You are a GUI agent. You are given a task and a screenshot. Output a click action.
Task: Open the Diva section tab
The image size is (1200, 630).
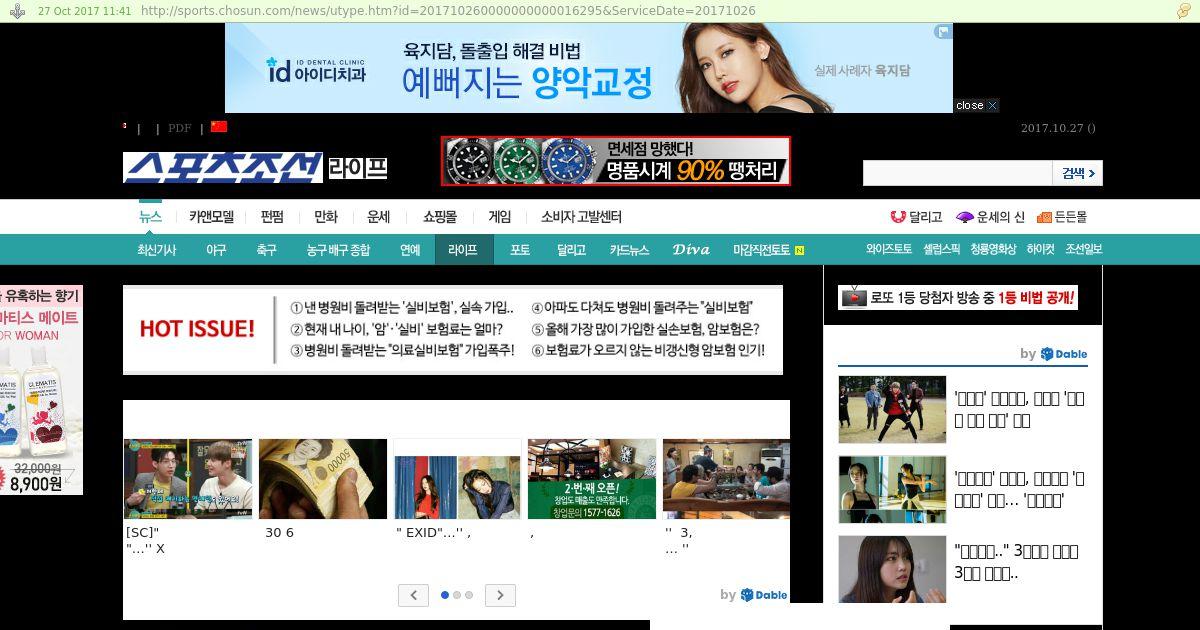tap(691, 250)
